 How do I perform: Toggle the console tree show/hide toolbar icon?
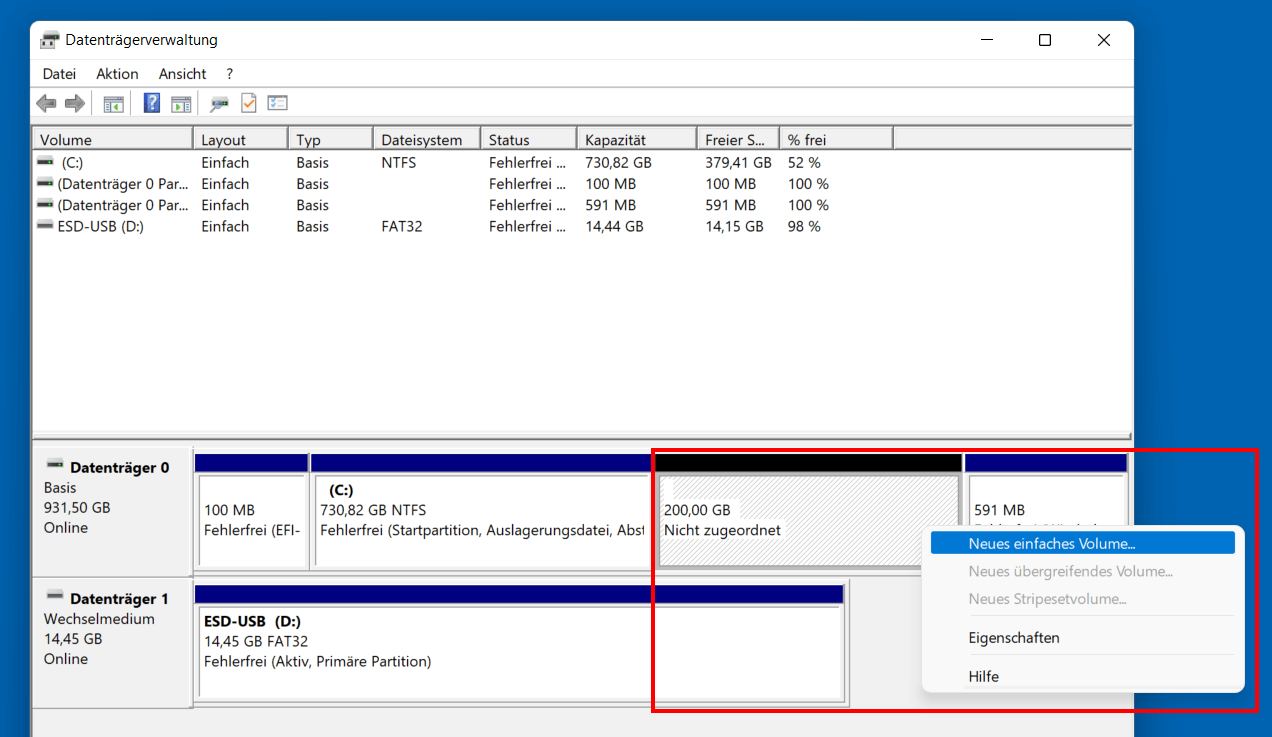(114, 103)
